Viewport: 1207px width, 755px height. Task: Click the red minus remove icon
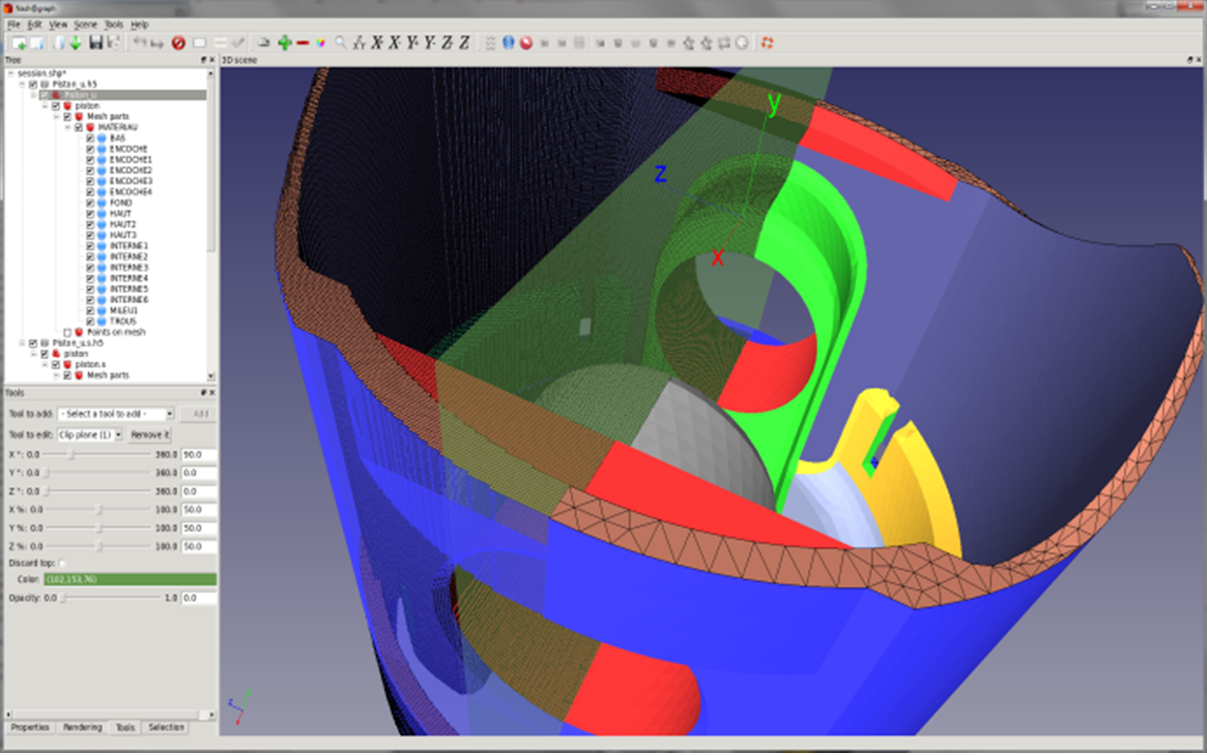(x=303, y=43)
